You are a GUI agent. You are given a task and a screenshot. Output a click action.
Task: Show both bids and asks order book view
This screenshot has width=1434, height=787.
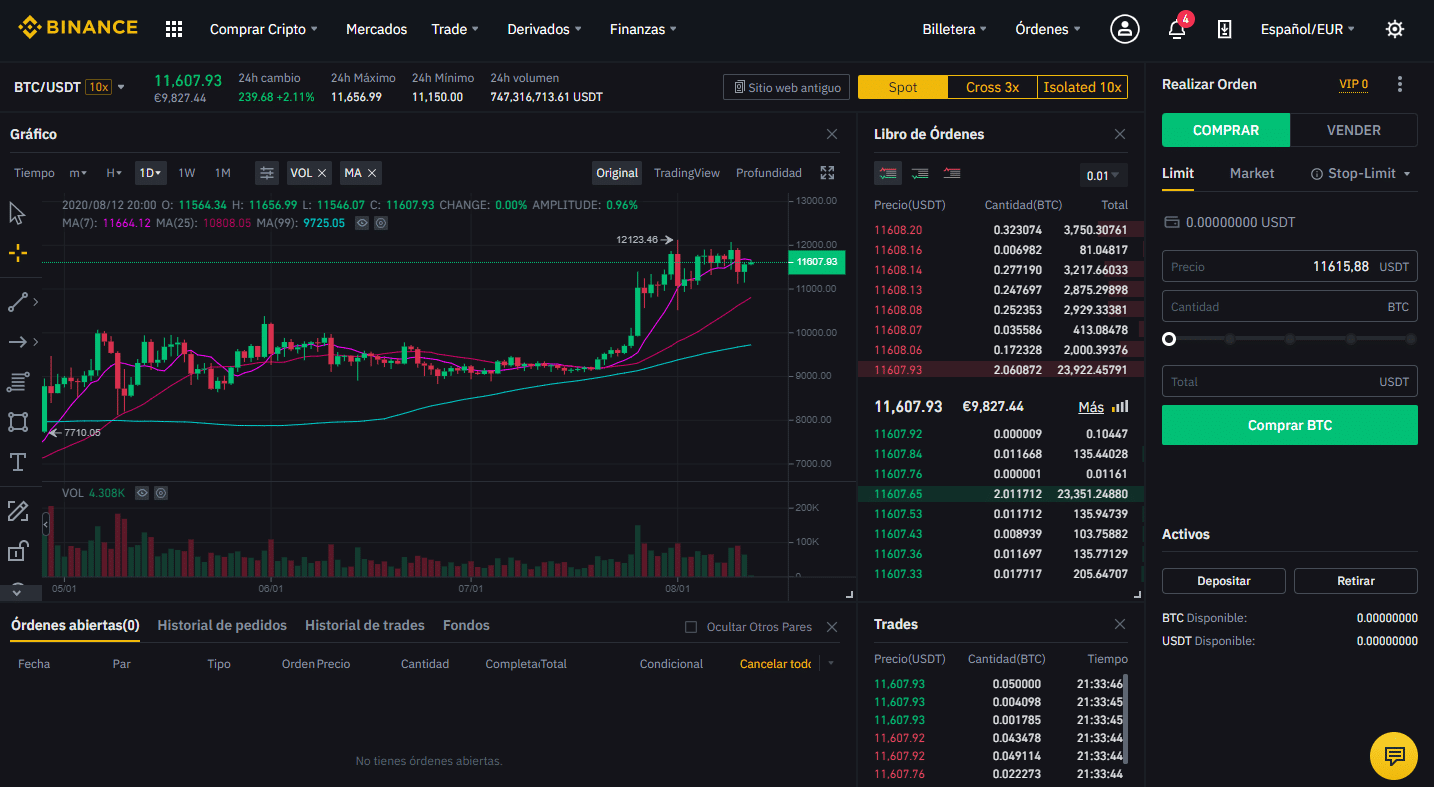coord(888,173)
